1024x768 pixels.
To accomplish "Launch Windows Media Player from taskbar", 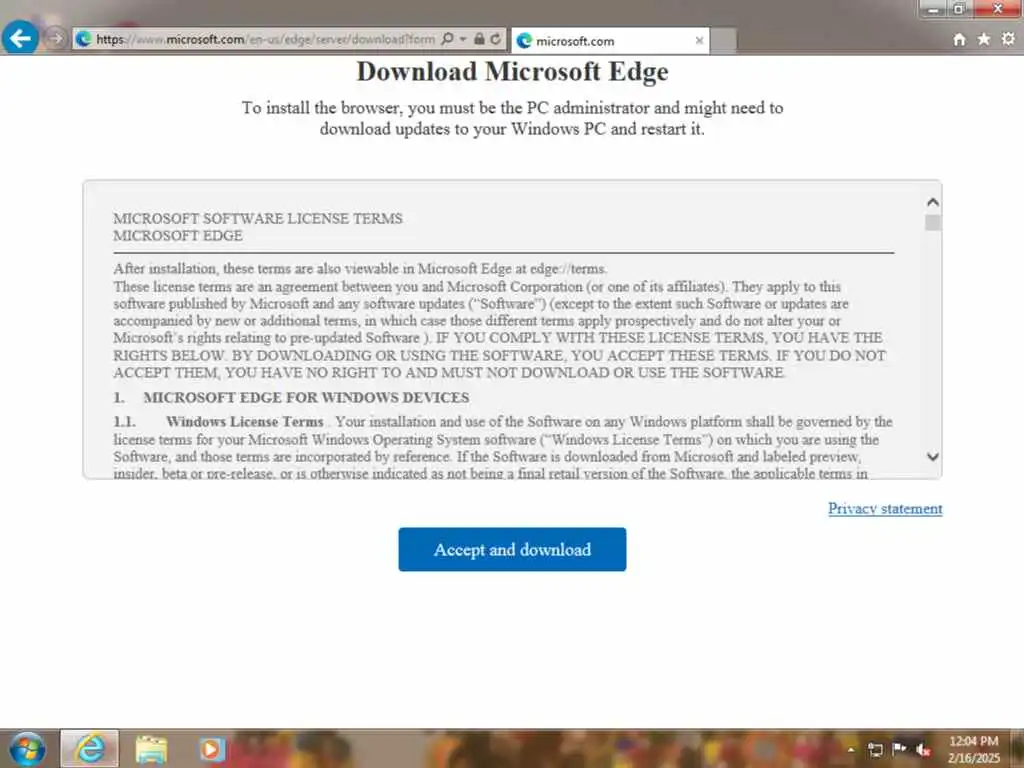I will pos(212,750).
